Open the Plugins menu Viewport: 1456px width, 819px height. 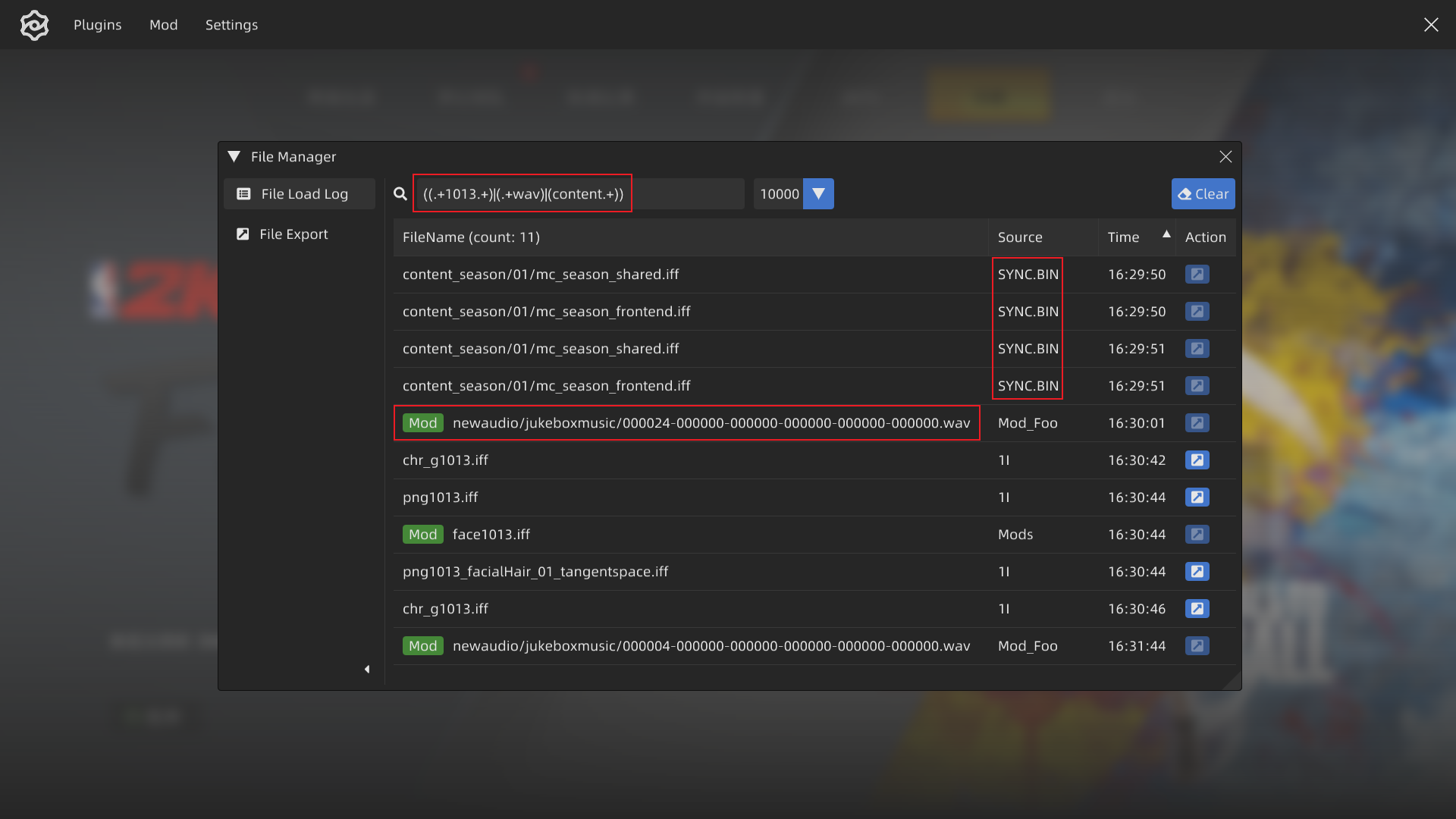[x=97, y=25]
